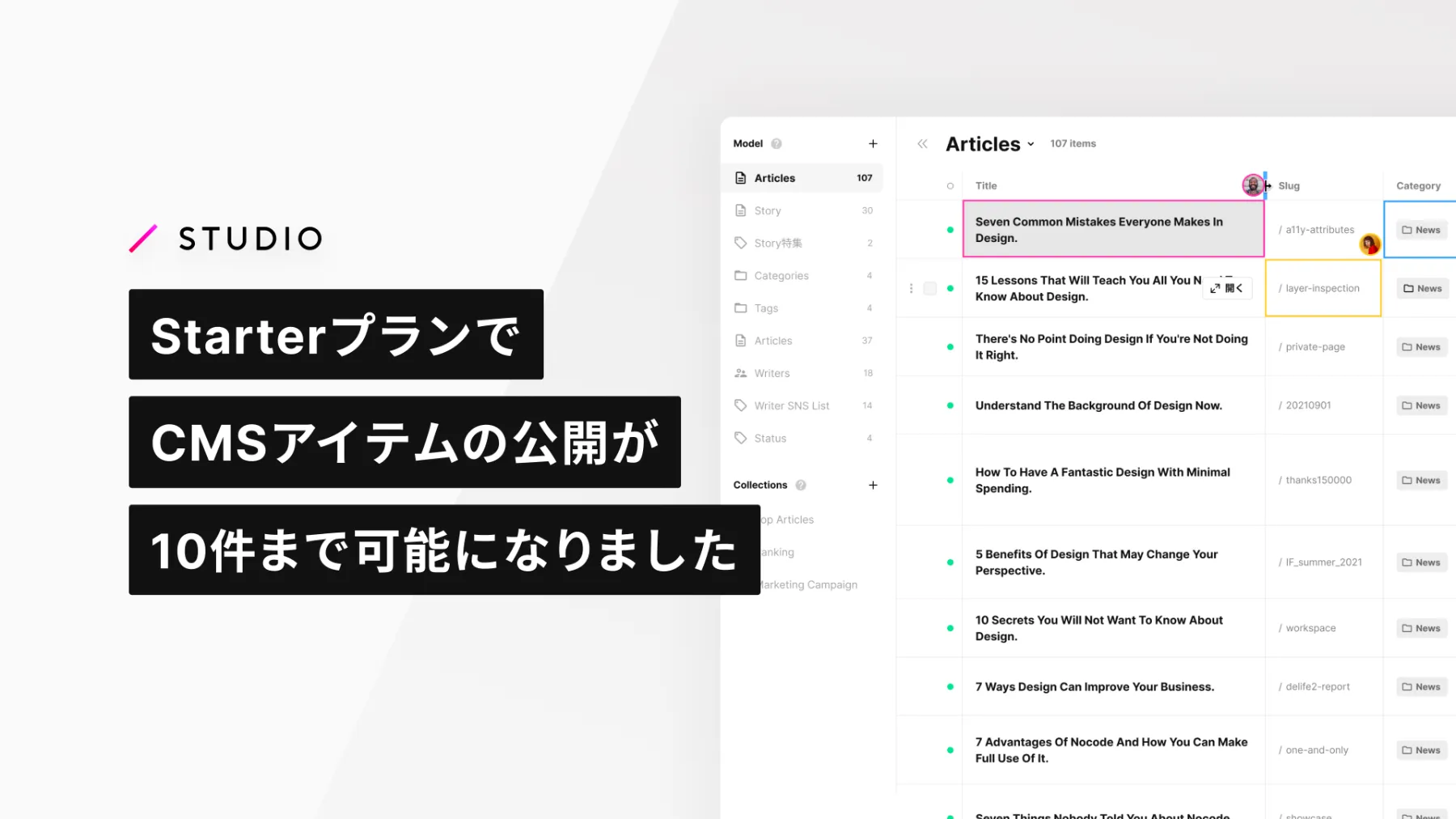Select the "7 Ways Design Can Improve Your Business." title

pos(1094,687)
